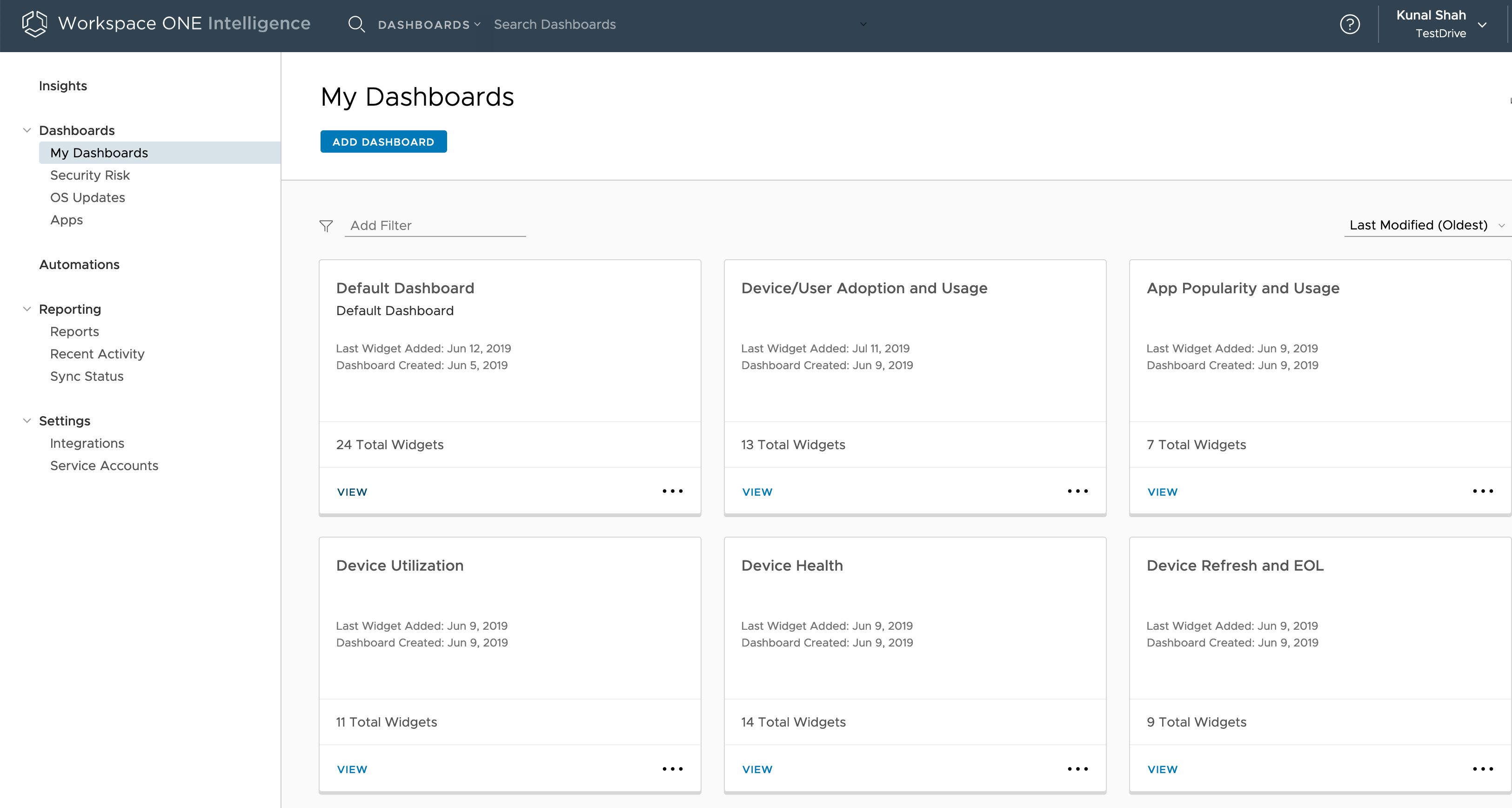Viewport: 1512px width, 808px height.
Task: Open Sync Status in sidebar
Action: coord(87,376)
